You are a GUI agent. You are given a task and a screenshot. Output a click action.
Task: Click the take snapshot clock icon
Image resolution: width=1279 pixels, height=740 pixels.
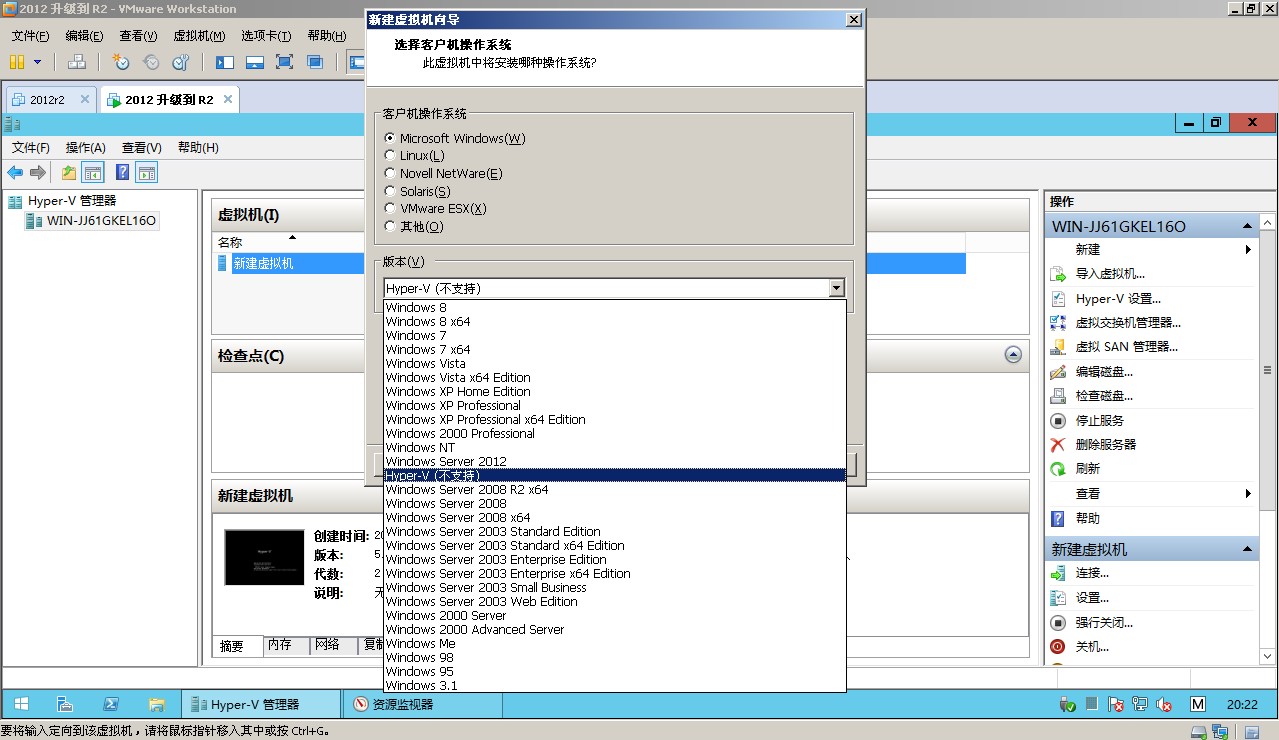tap(121, 62)
